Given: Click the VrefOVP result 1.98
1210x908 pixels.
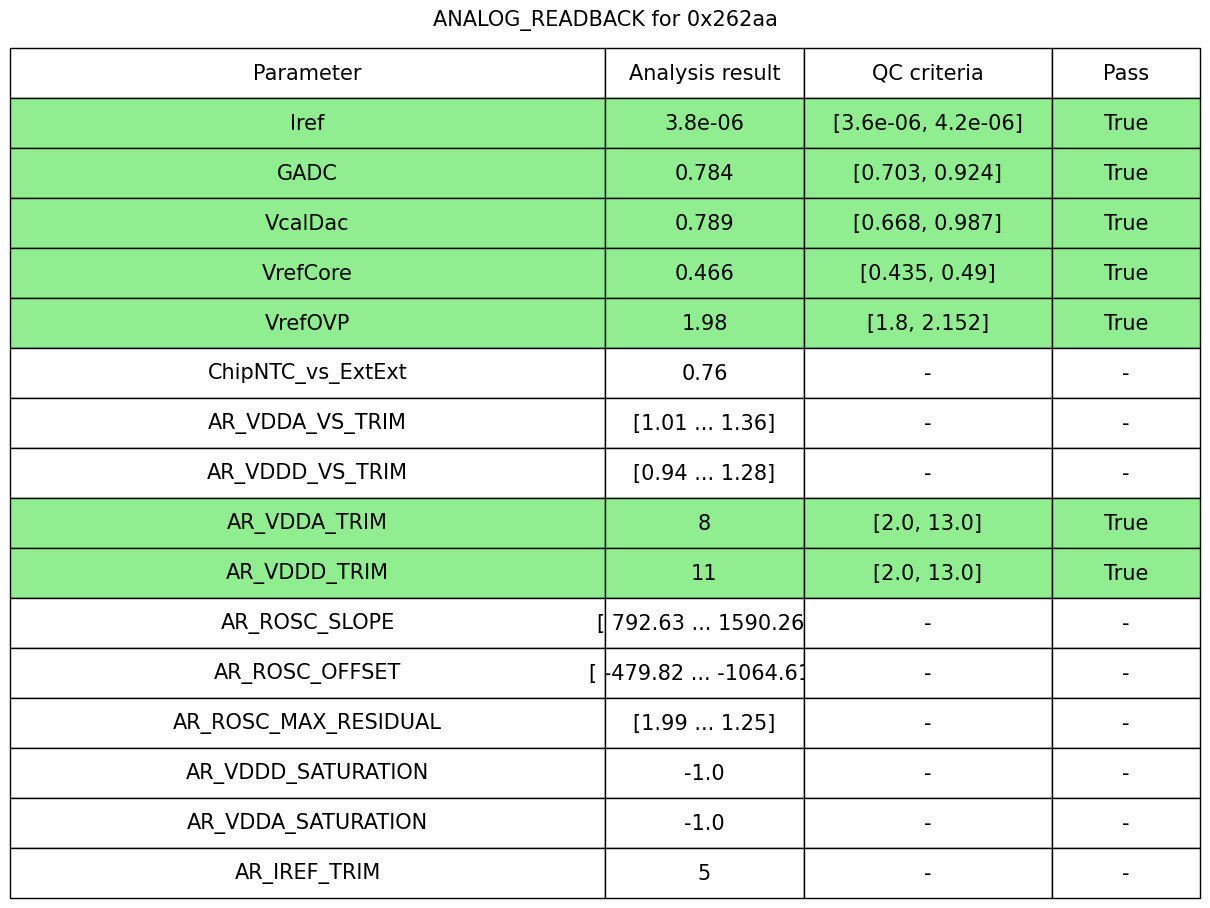Looking at the screenshot, I should click(704, 323).
